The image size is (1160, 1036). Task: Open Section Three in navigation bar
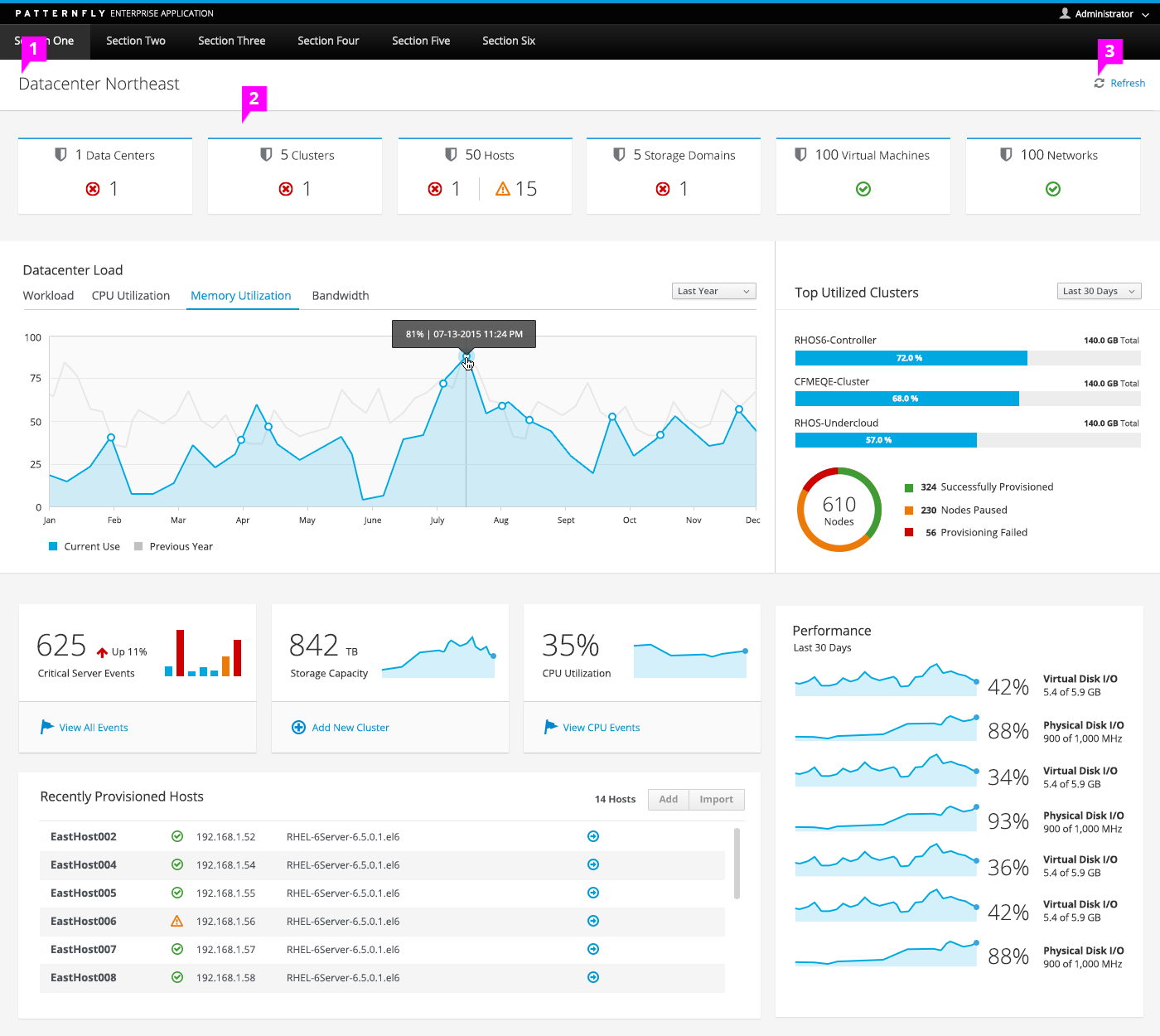[232, 41]
